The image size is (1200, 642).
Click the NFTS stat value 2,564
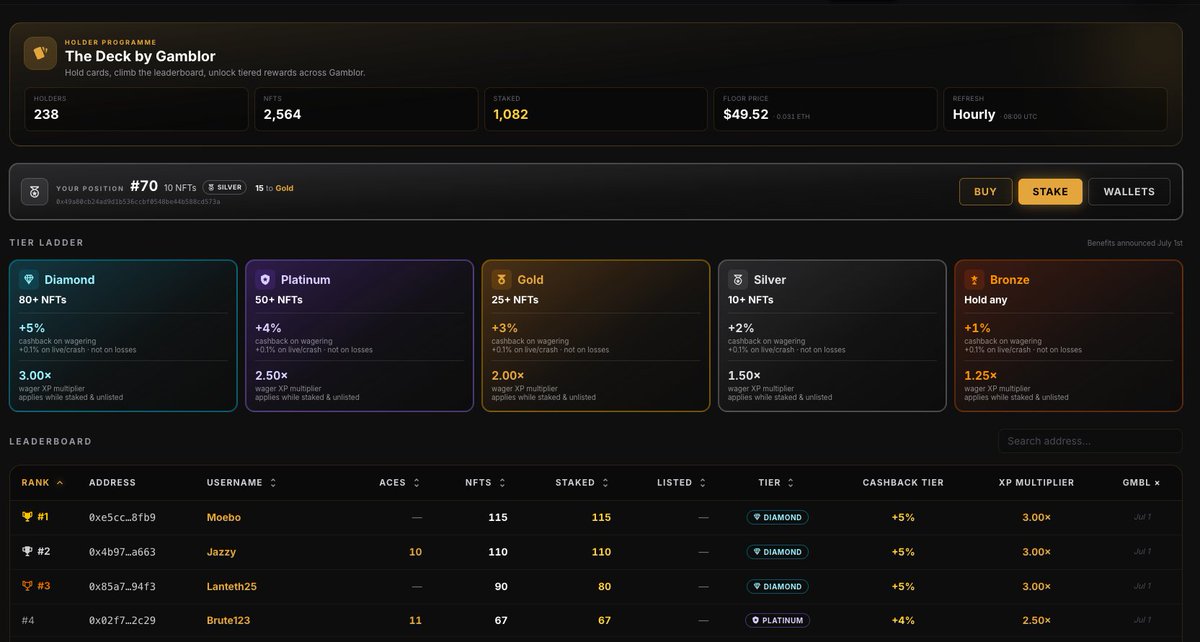click(282, 114)
